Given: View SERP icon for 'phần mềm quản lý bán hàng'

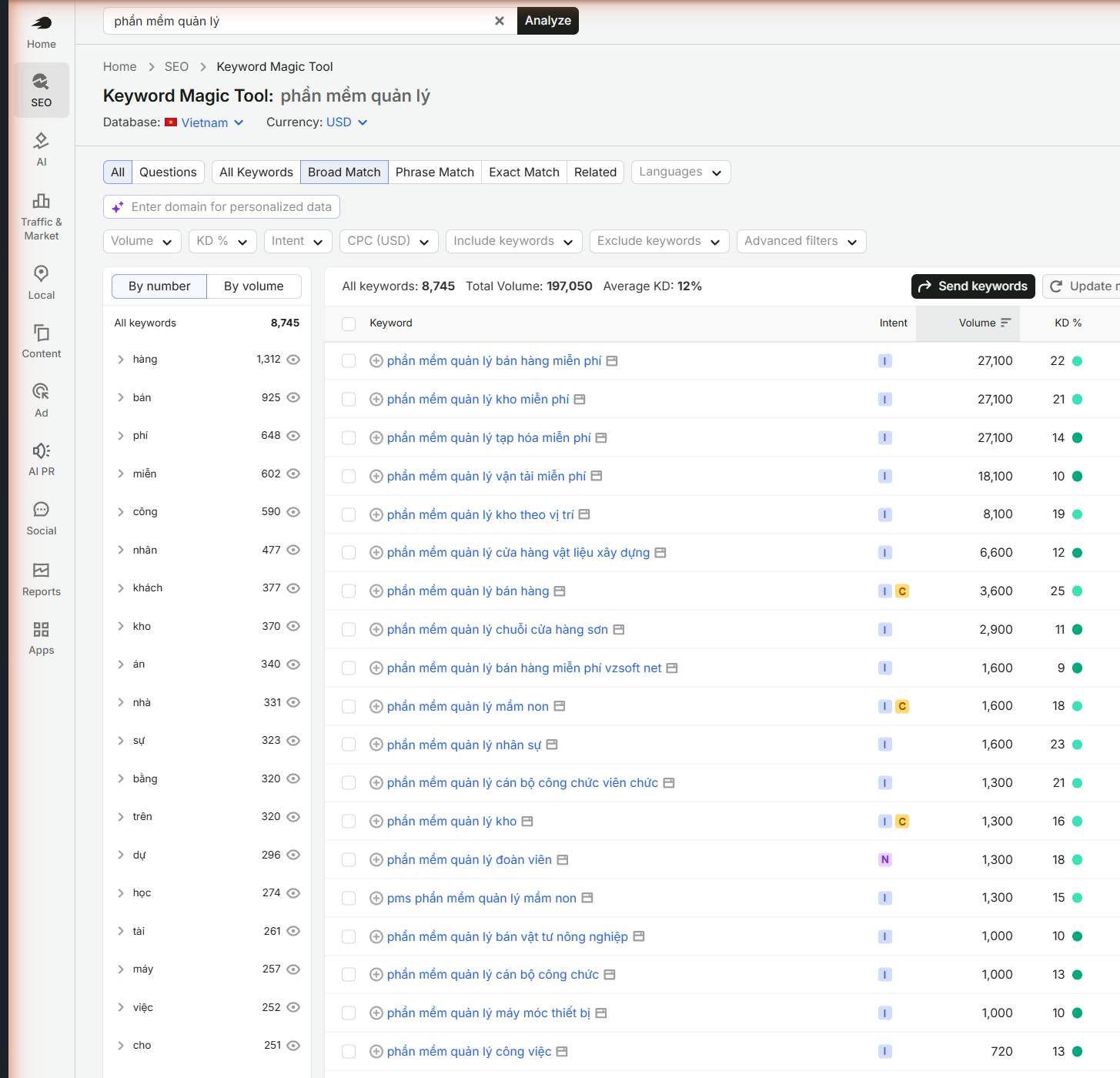Looking at the screenshot, I should point(560,591).
